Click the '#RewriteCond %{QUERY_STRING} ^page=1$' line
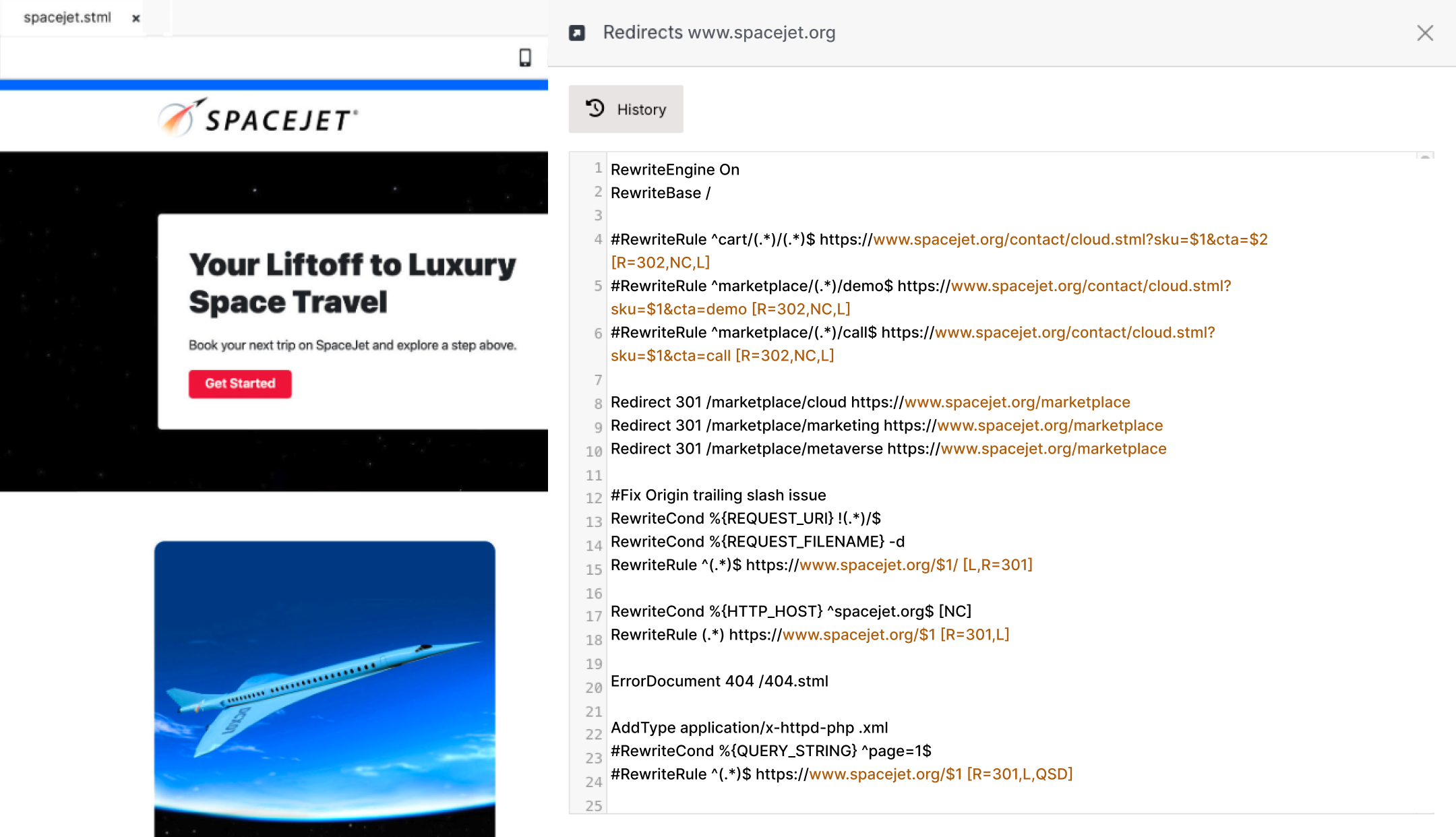This screenshot has height=837, width=1456. tap(771, 751)
